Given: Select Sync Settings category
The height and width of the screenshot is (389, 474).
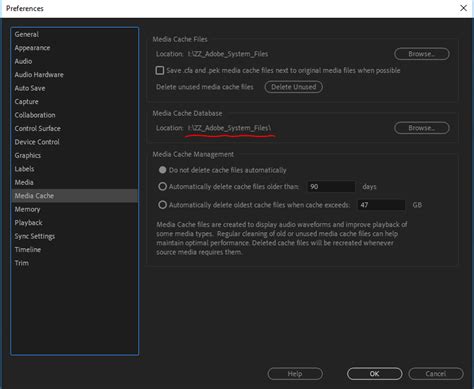Looking at the screenshot, I should pyautogui.click(x=35, y=236).
